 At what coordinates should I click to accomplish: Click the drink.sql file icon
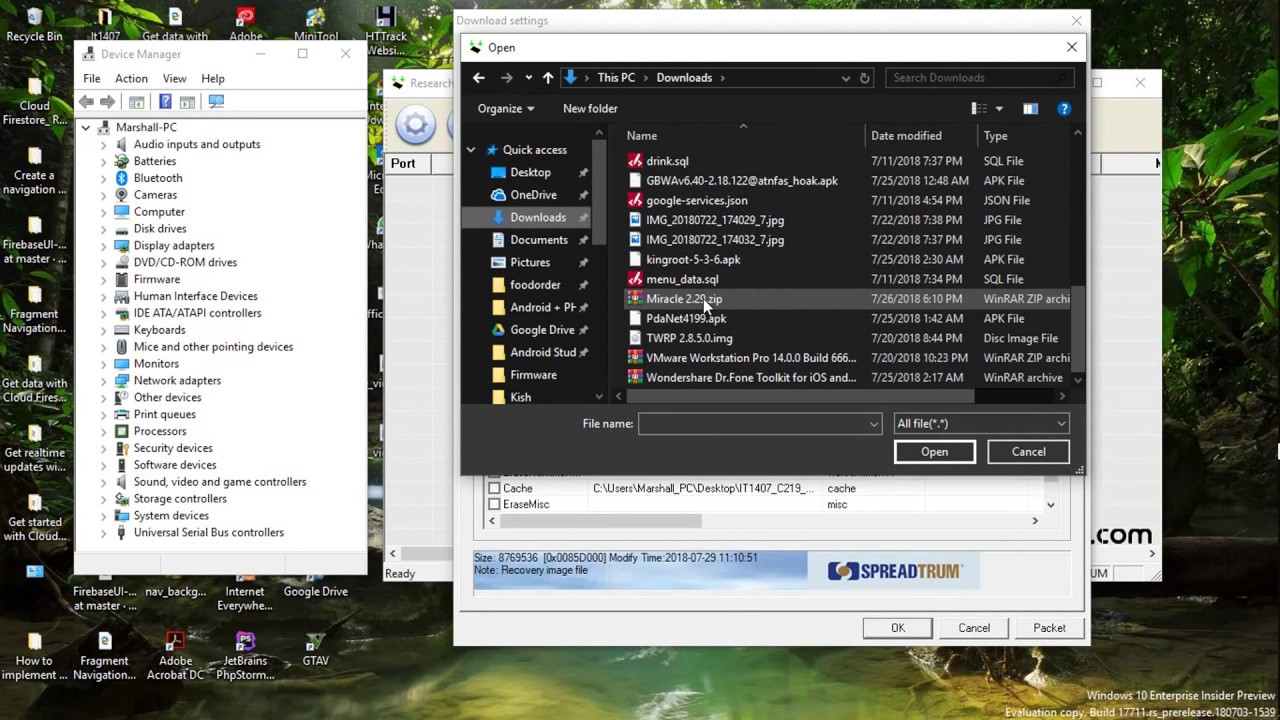click(x=634, y=161)
